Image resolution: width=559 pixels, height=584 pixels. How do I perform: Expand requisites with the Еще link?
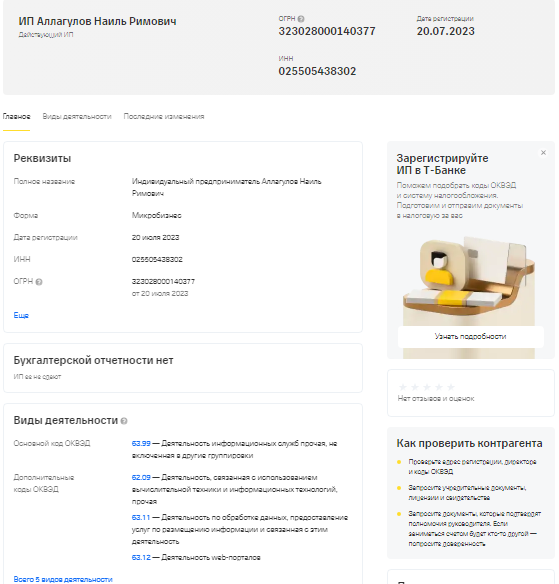tap(21, 315)
